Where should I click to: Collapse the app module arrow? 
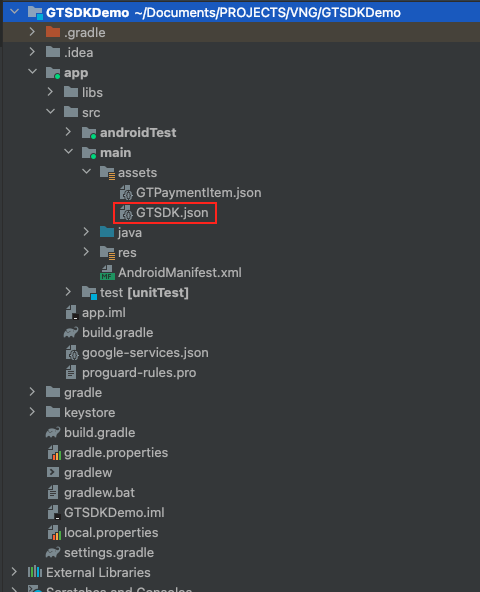[32, 72]
